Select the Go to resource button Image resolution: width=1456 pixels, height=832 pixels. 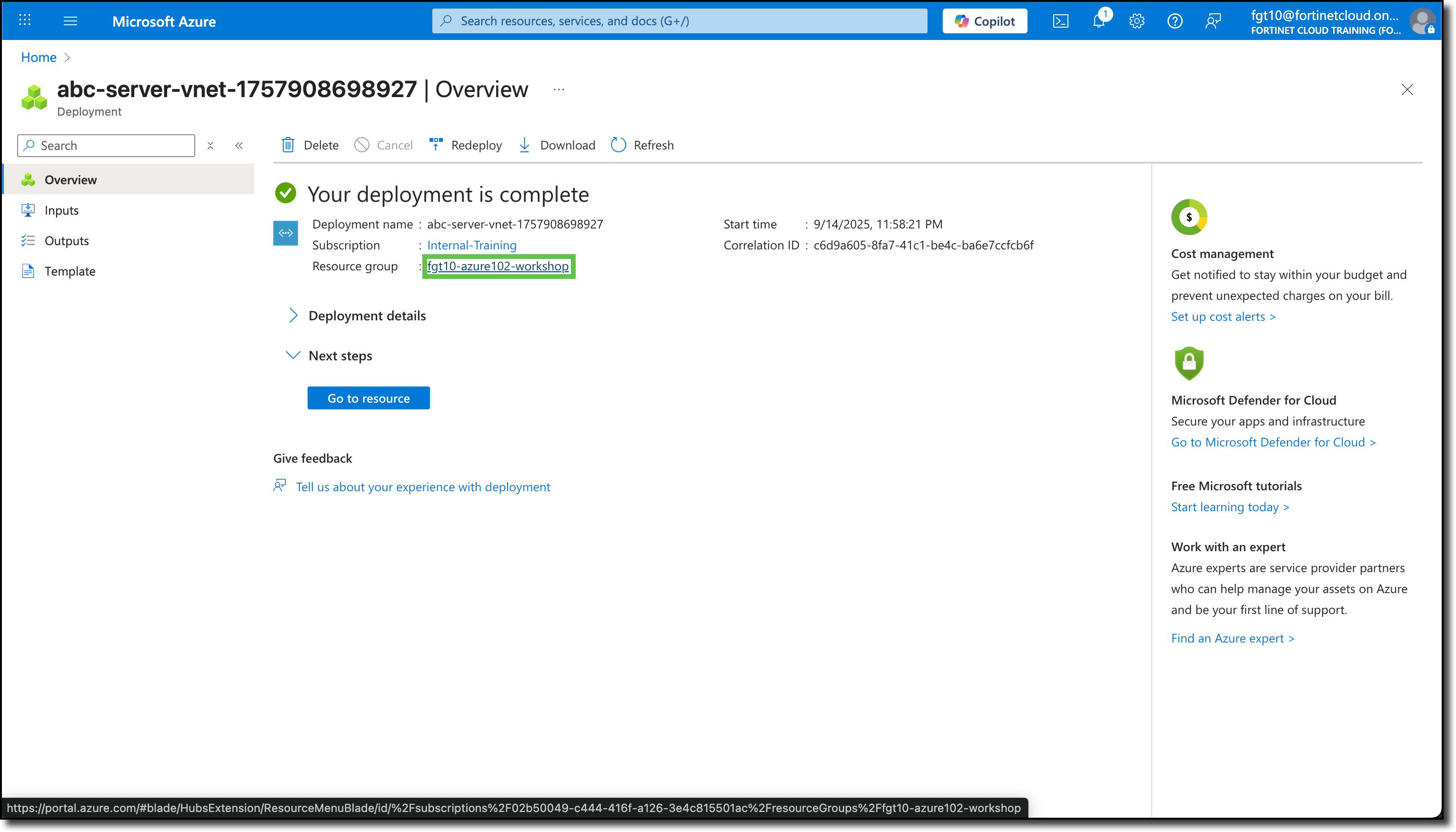click(368, 398)
